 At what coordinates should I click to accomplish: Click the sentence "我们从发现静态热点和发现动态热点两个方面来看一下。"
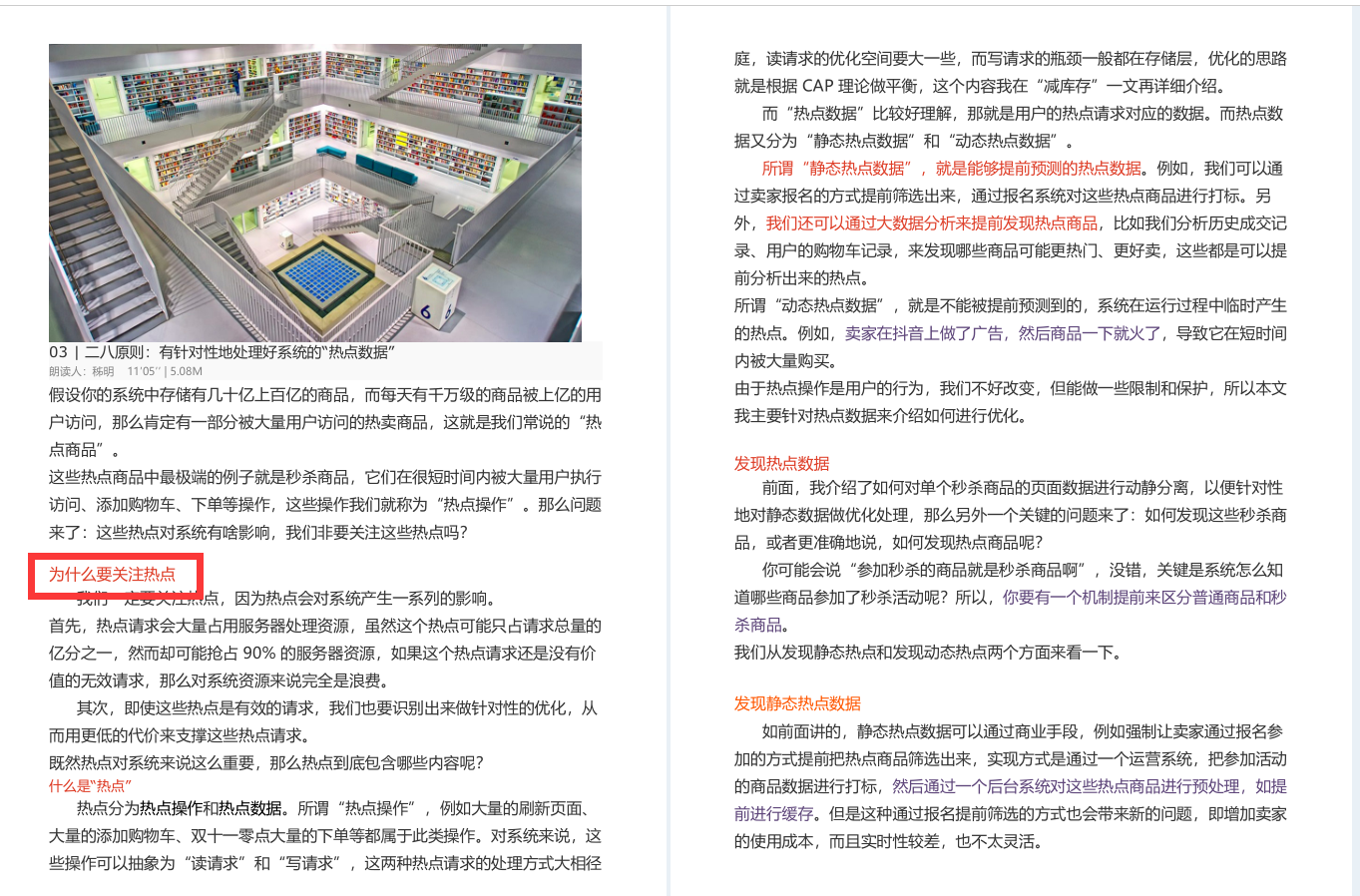click(x=929, y=653)
